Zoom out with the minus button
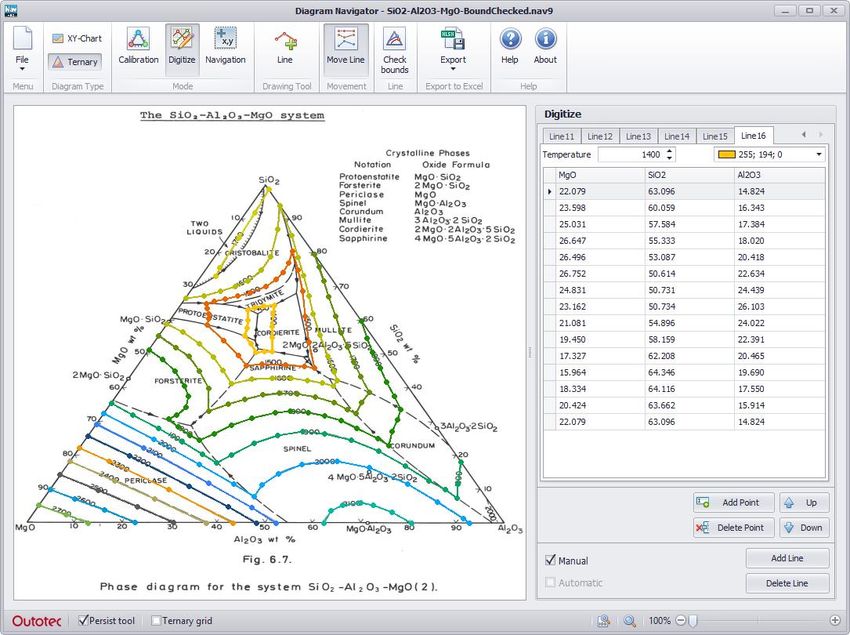Image resolution: width=850 pixels, height=635 pixels. pos(681,621)
